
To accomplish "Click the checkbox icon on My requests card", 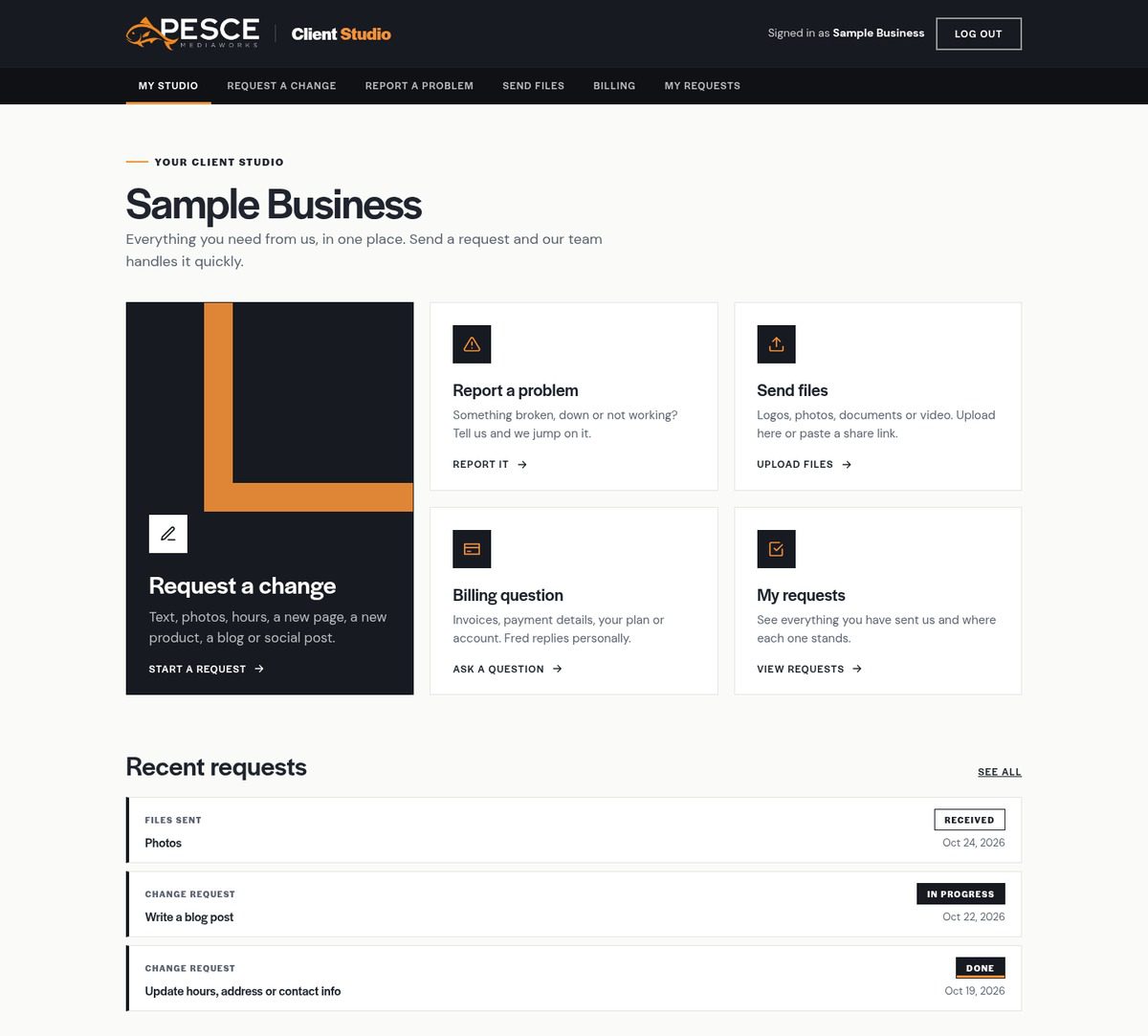I will (776, 549).
